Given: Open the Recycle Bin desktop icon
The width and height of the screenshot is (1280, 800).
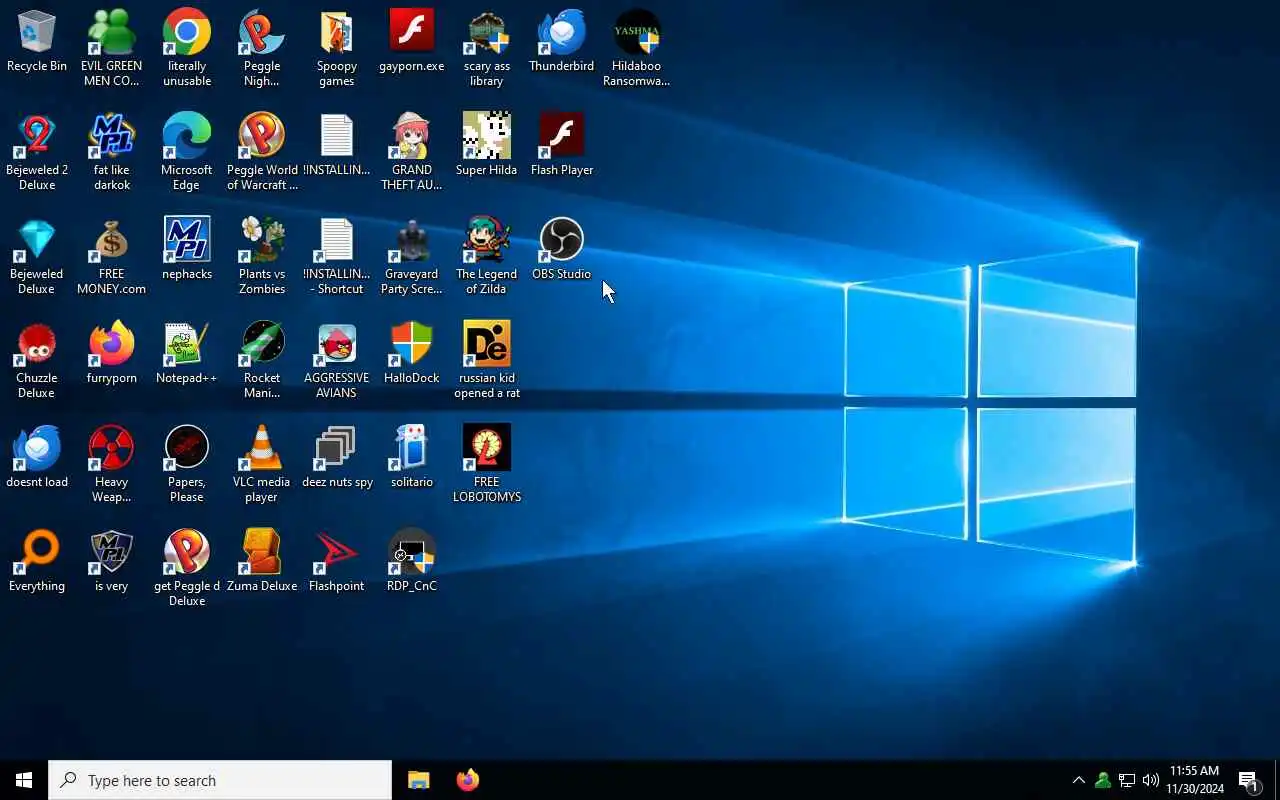Looking at the screenshot, I should click(37, 42).
